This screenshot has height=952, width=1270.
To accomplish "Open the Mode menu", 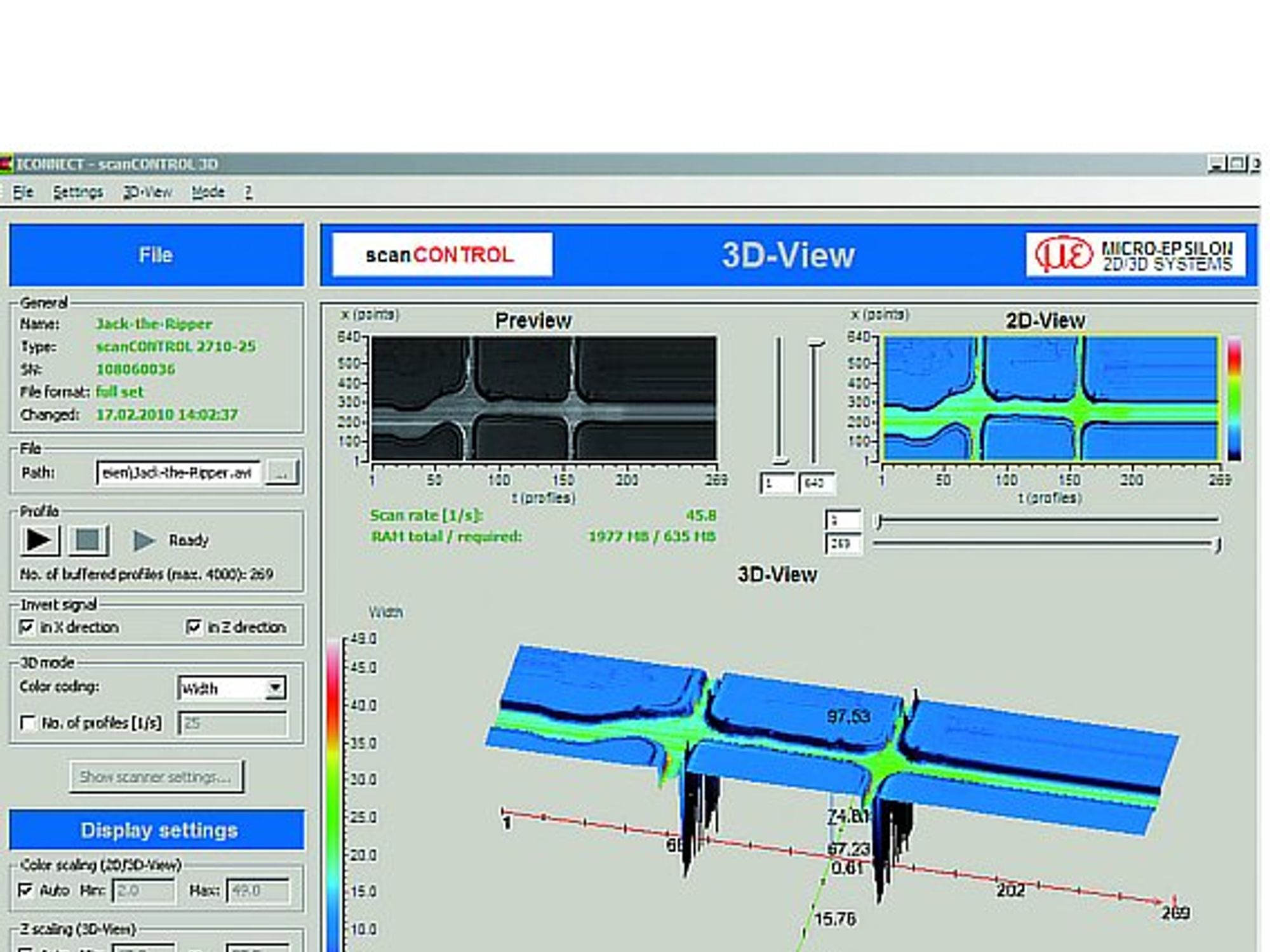I will 208,192.
